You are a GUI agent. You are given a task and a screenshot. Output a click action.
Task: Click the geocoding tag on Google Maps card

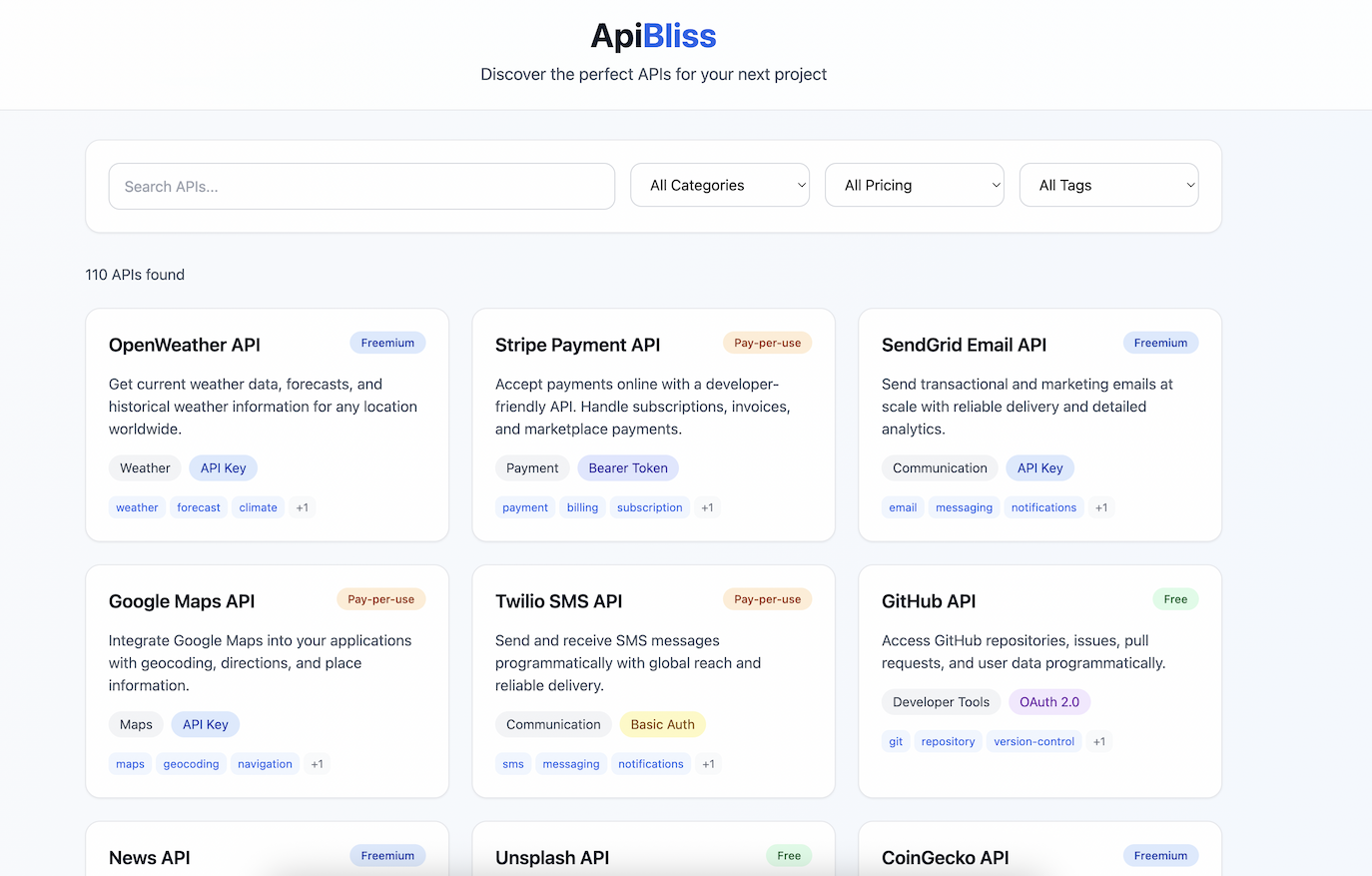pos(191,764)
